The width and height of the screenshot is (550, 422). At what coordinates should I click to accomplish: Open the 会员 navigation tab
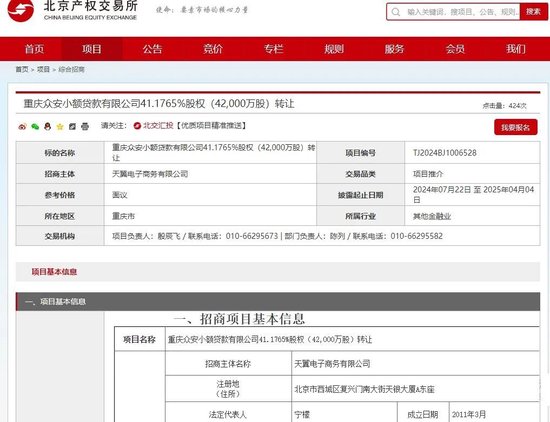455,49
